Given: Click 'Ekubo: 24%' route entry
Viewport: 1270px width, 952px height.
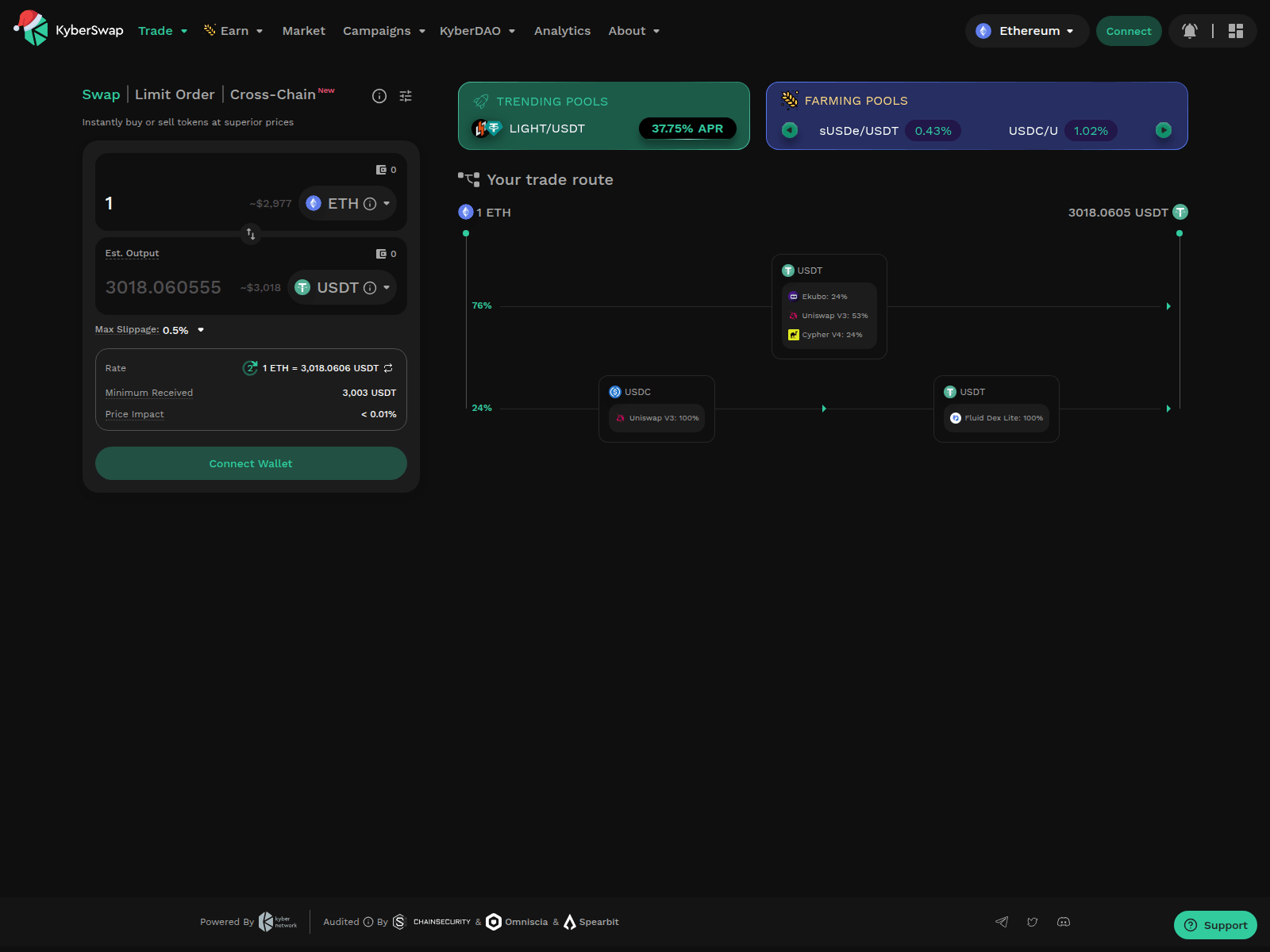Looking at the screenshot, I should click(818, 297).
